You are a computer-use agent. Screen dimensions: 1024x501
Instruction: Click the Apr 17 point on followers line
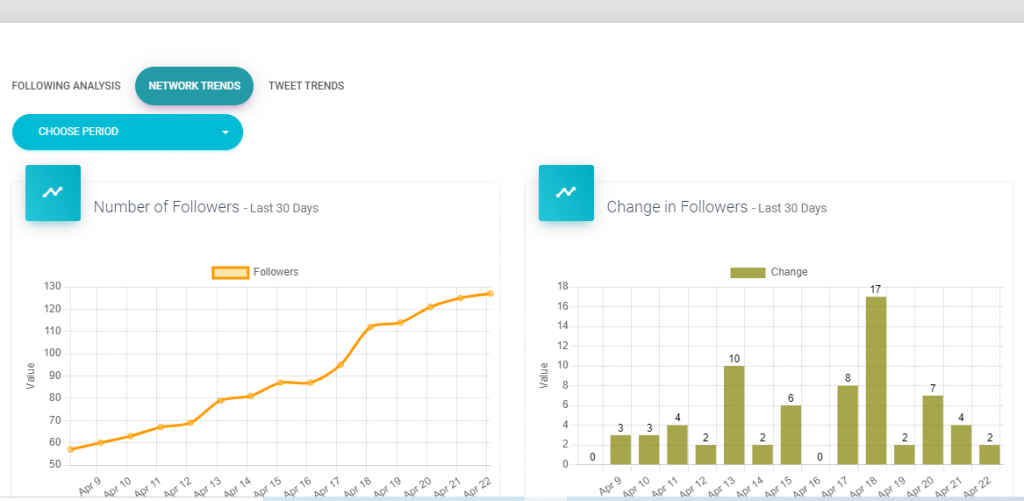(x=340, y=364)
